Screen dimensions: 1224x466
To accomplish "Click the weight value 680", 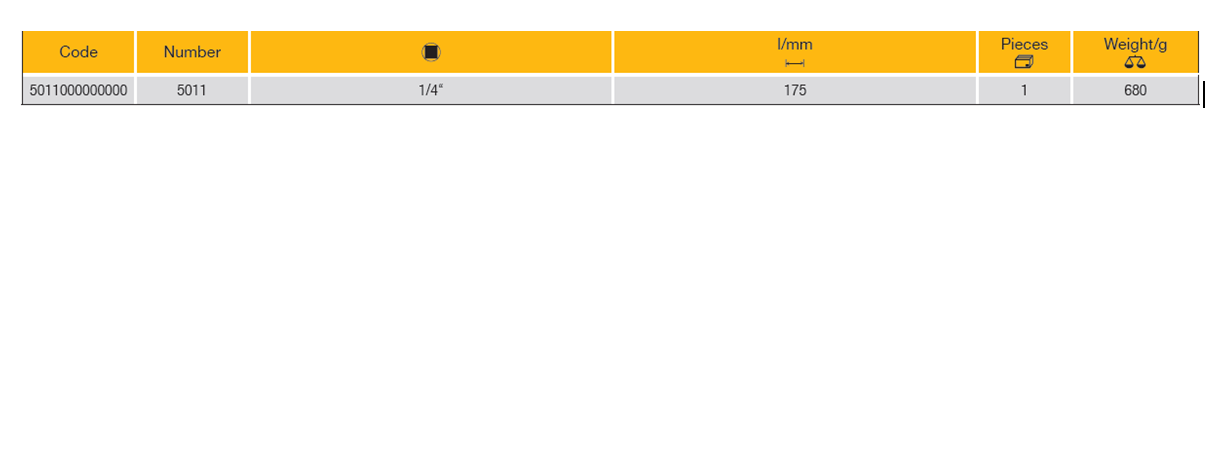I will pos(1135,90).
